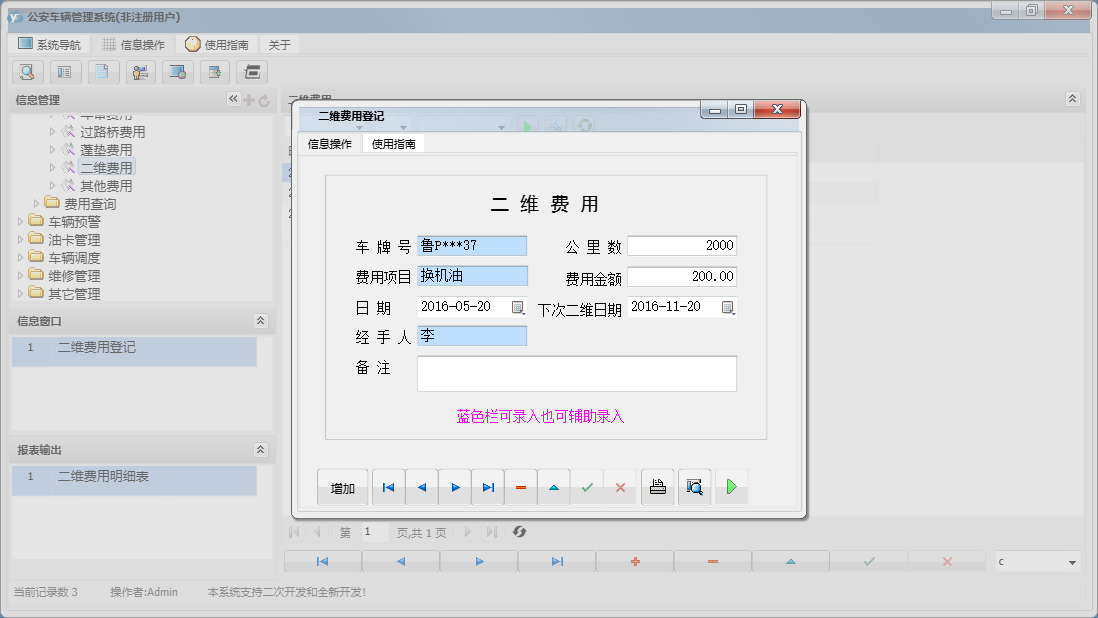Image resolution: width=1098 pixels, height=618 pixels.
Task: Cancel changes with the red X icon
Action: tap(621, 487)
